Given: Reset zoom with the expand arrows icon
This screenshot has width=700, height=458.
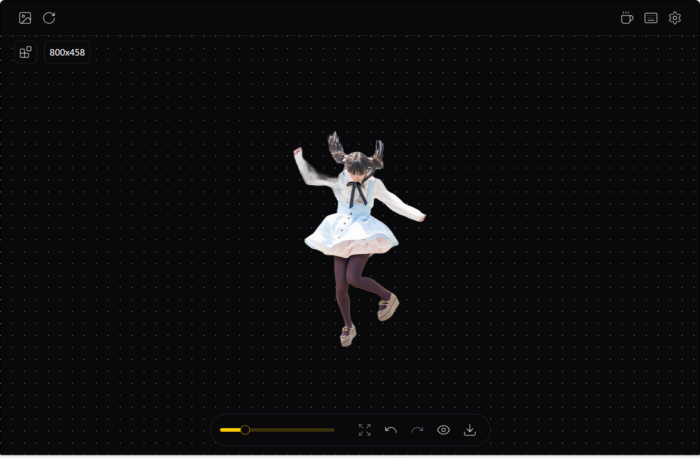Looking at the screenshot, I should [365, 430].
